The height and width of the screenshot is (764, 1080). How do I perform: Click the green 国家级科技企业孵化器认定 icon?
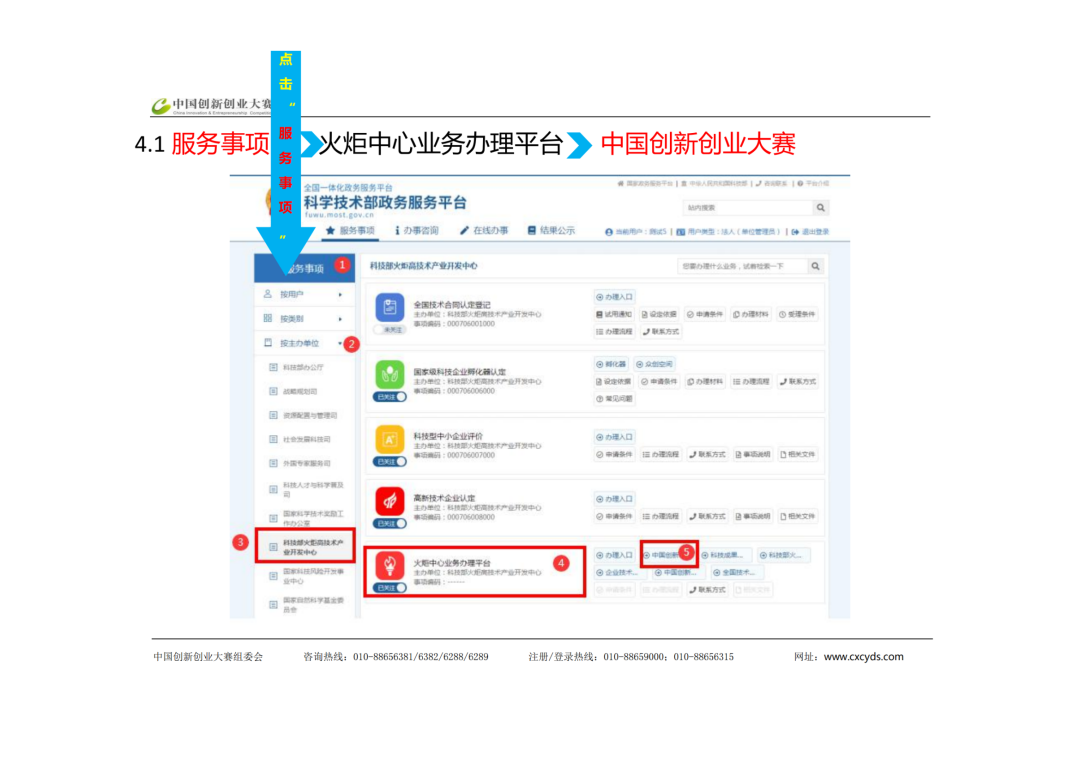pos(389,375)
